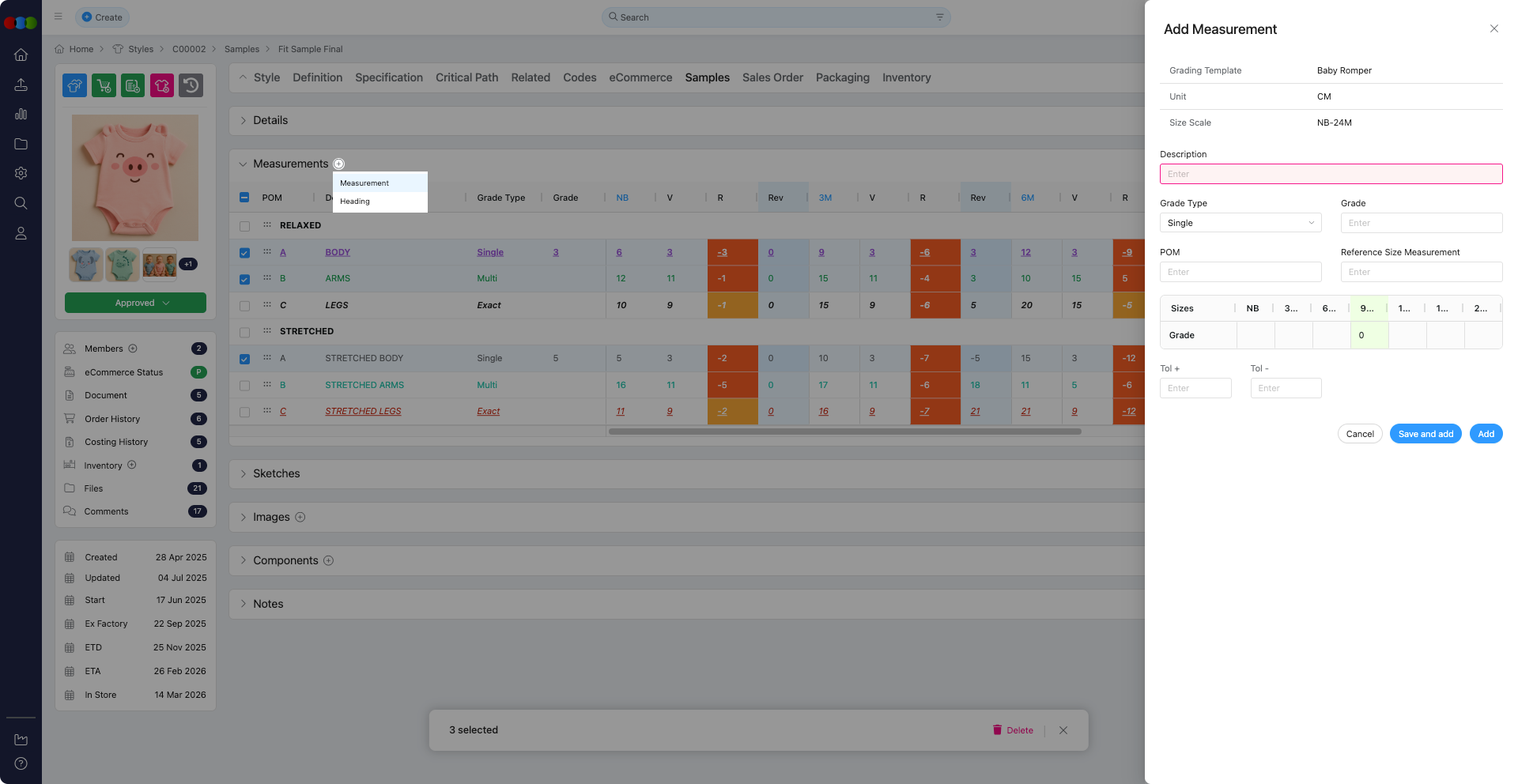
Task: Click the Description input field
Action: tap(1331, 174)
